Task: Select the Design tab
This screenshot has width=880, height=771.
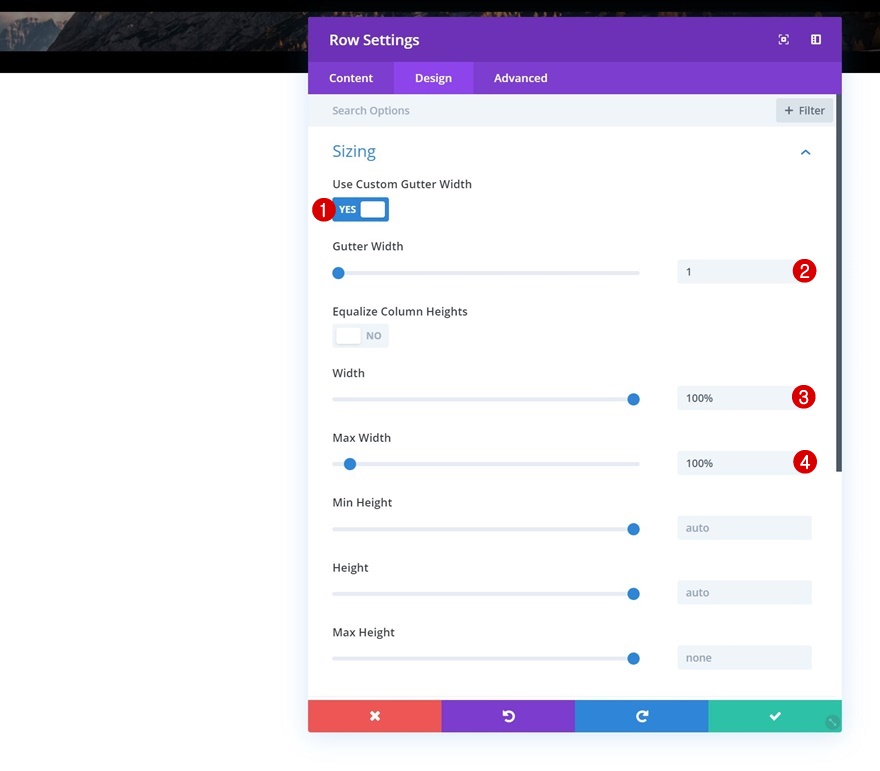Action: (x=433, y=78)
